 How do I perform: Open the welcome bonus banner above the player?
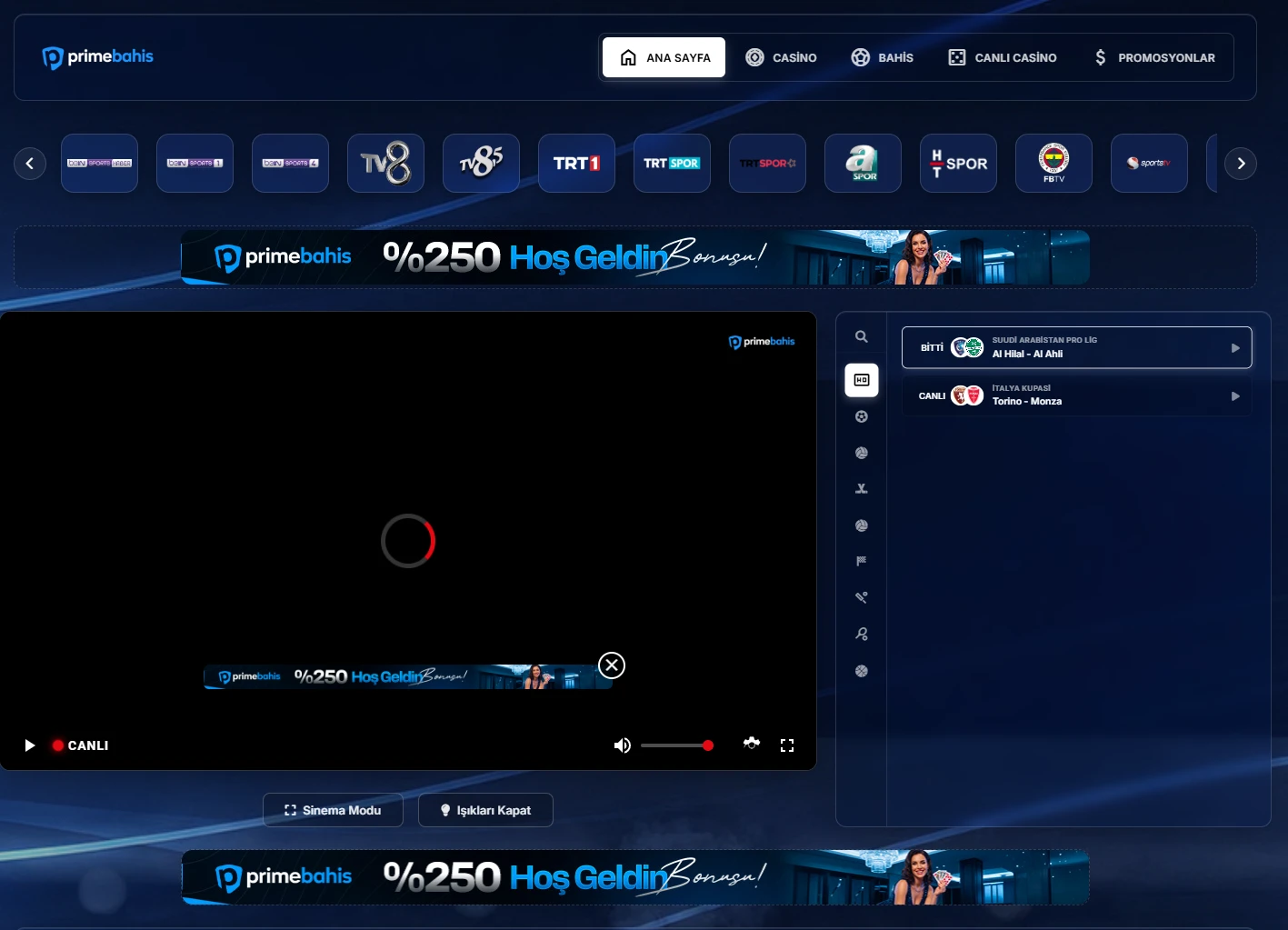(635, 257)
